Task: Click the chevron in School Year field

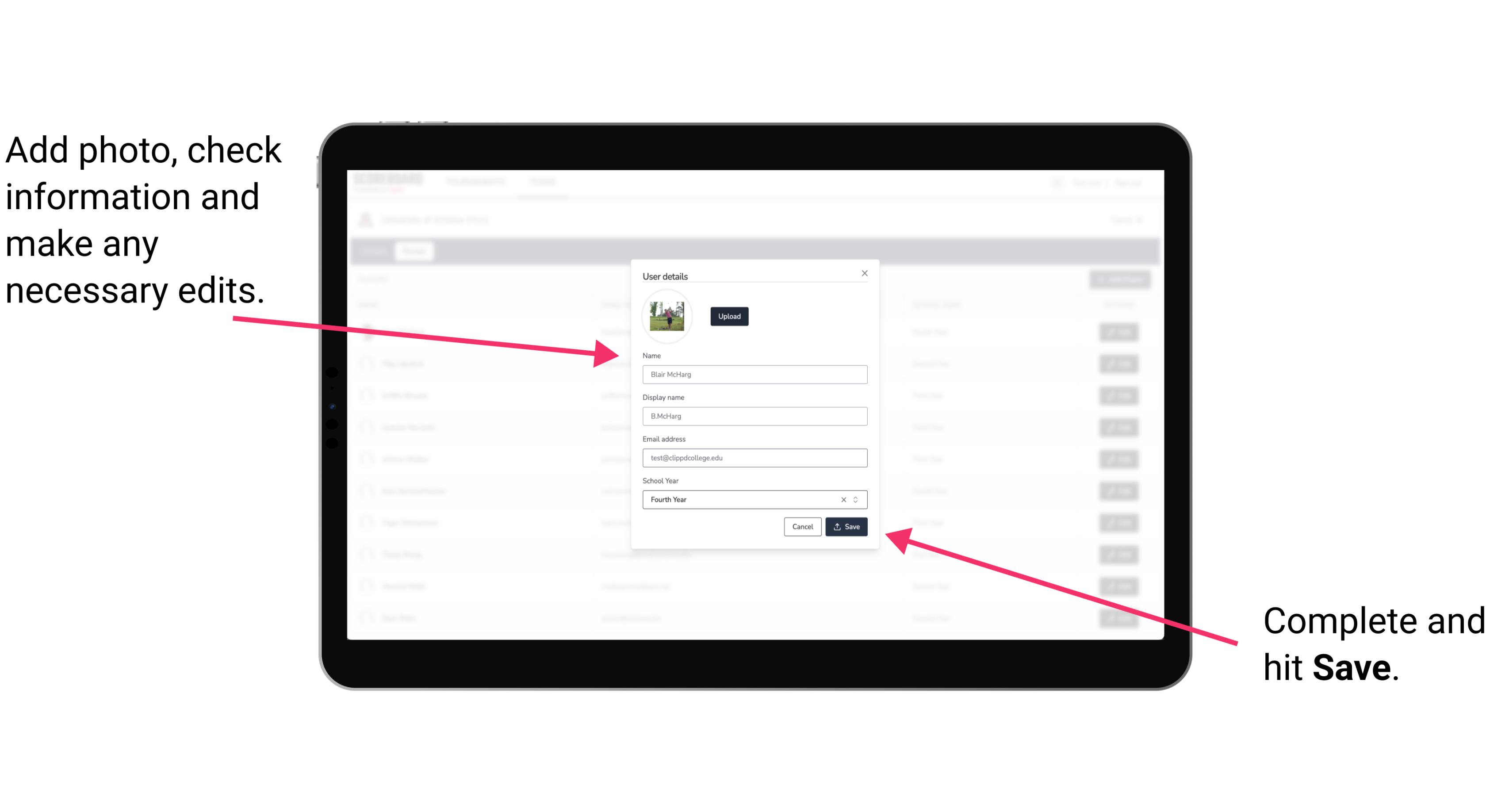Action: [x=858, y=499]
